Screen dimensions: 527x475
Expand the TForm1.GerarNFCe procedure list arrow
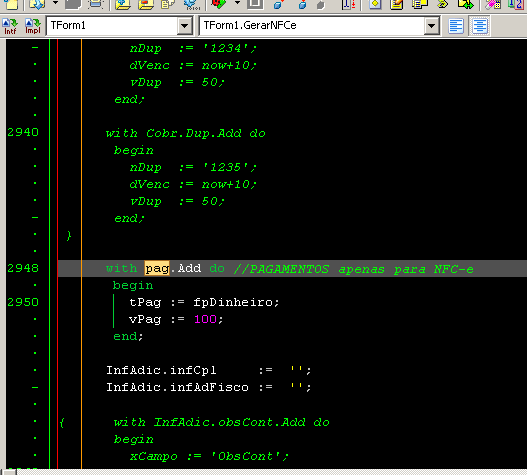coord(432,26)
